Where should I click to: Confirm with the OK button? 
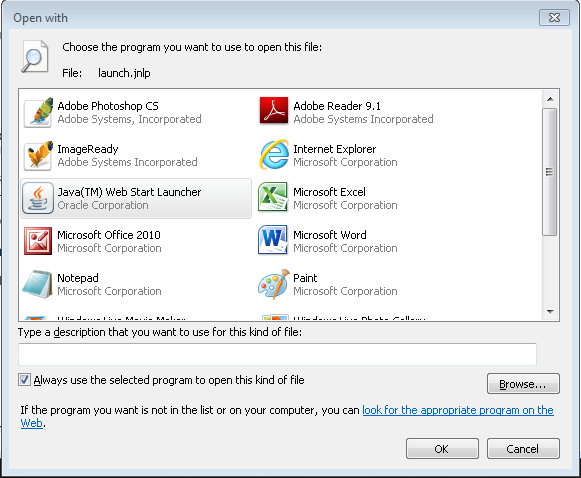click(442, 449)
